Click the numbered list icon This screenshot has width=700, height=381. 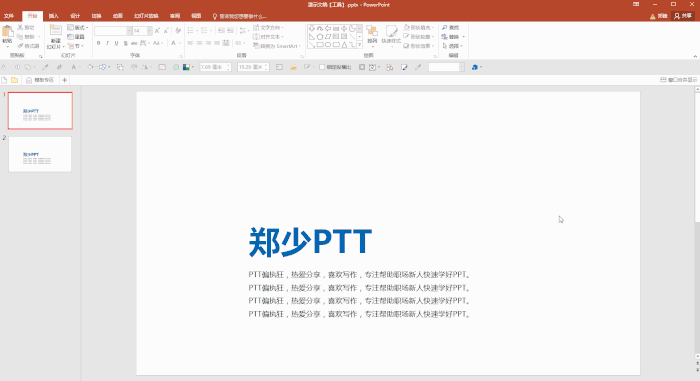205,31
